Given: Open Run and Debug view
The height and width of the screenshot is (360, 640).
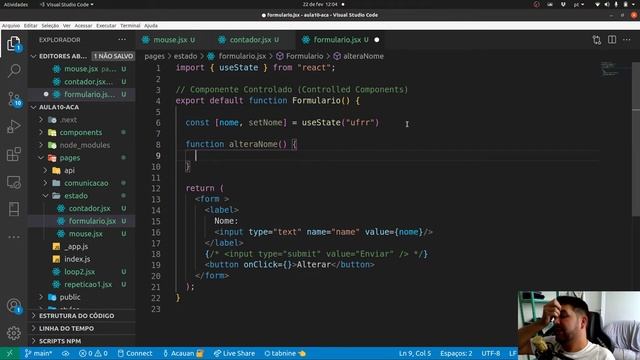Looking at the screenshot, I should tap(13, 127).
